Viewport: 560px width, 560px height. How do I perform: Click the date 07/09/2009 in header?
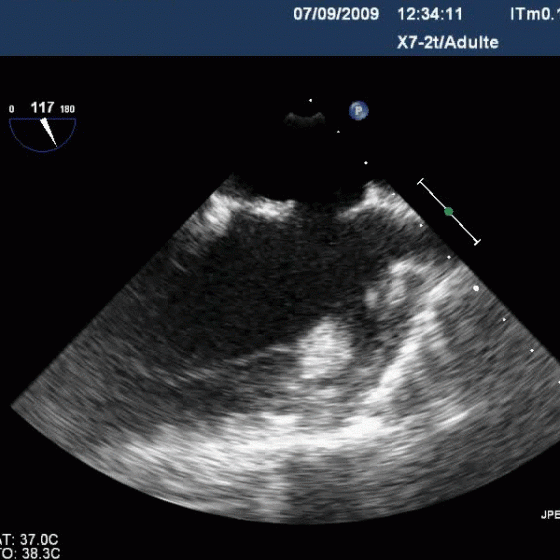[x=336, y=14]
